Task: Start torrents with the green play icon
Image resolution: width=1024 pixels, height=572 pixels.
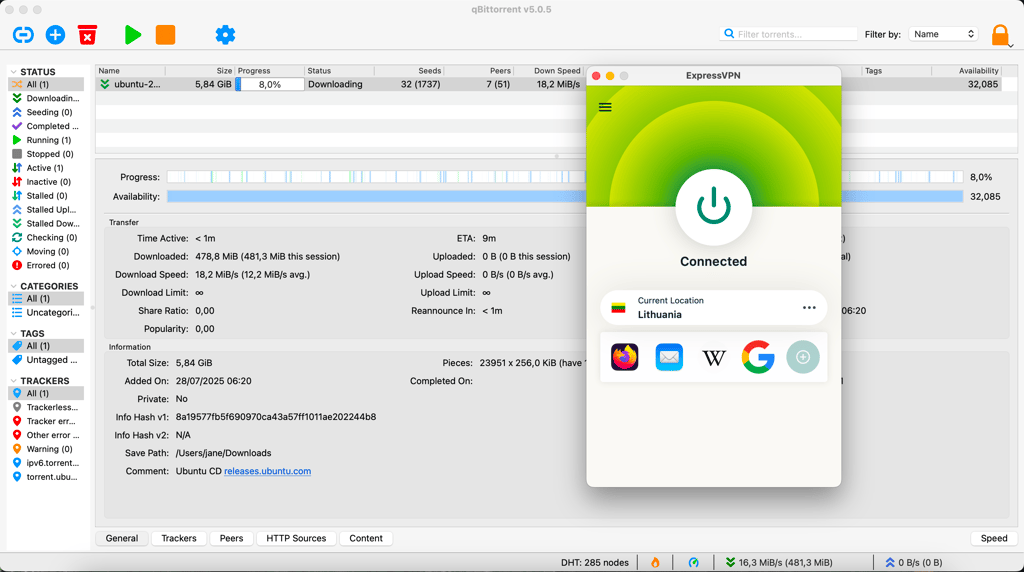Action: coord(133,35)
